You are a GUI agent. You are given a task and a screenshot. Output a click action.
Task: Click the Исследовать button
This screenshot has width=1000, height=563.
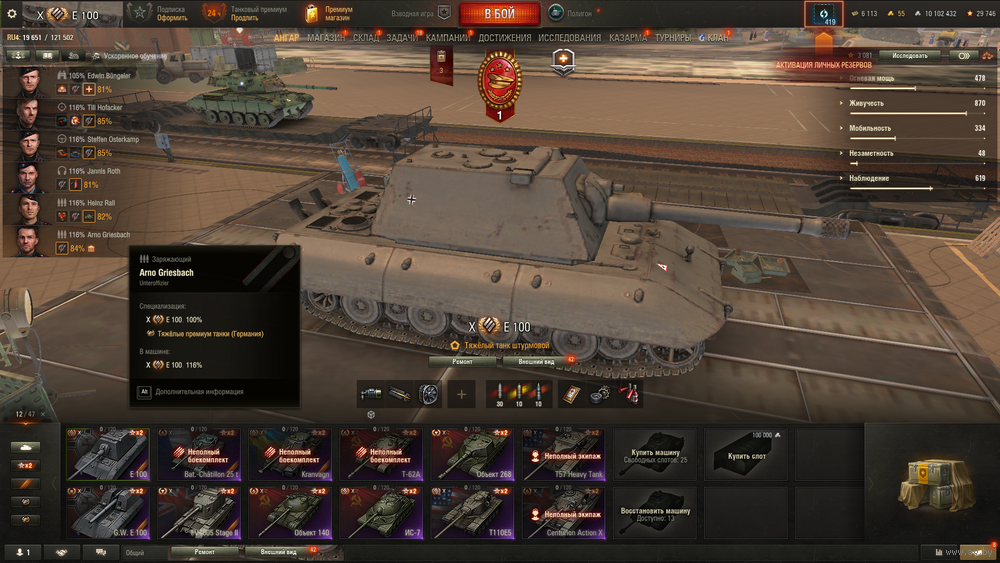pyautogui.click(x=910, y=55)
